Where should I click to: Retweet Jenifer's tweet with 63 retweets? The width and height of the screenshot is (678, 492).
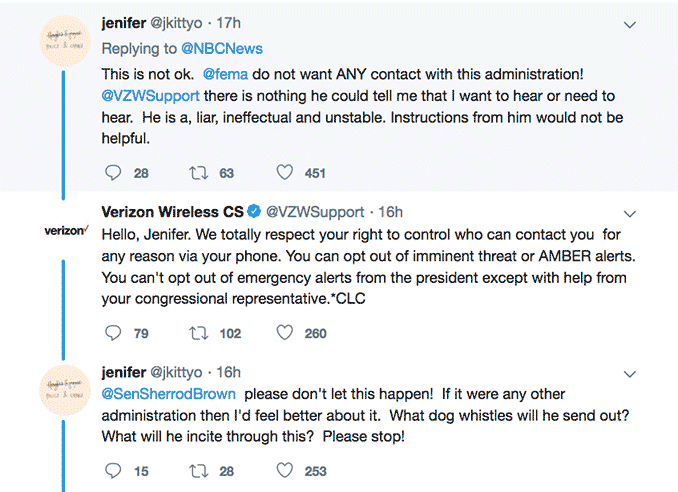tap(199, 172)
